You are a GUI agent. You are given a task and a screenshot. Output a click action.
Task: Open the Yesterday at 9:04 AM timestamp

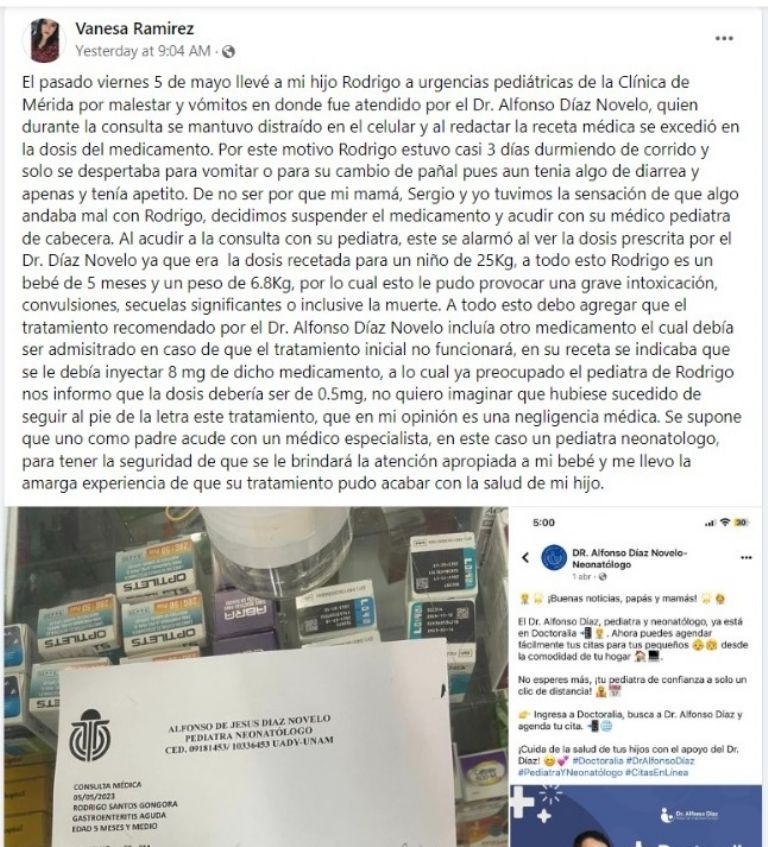[x=143, y=51]
